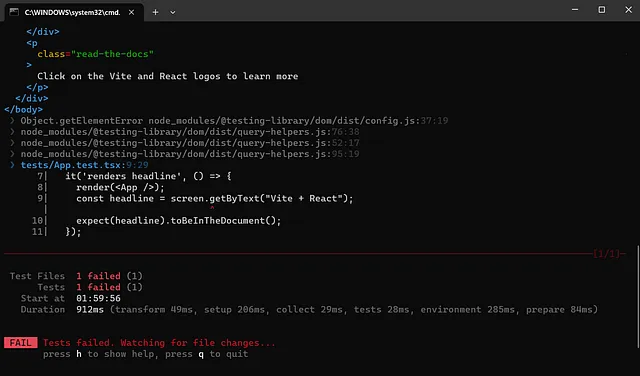The height and width of the screenshot is (376, 640).
Task: Click the vertical scrollbar thumb
Action: pos(638,297)
